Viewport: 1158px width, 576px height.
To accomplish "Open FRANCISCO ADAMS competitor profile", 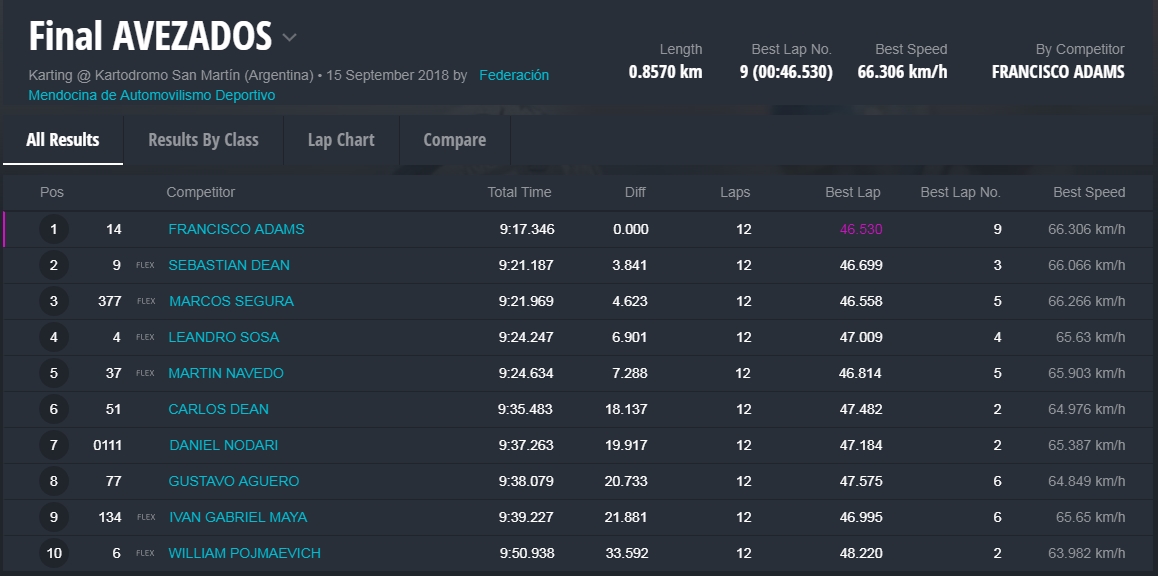I will pyautogui.click(x=236, y=229).
